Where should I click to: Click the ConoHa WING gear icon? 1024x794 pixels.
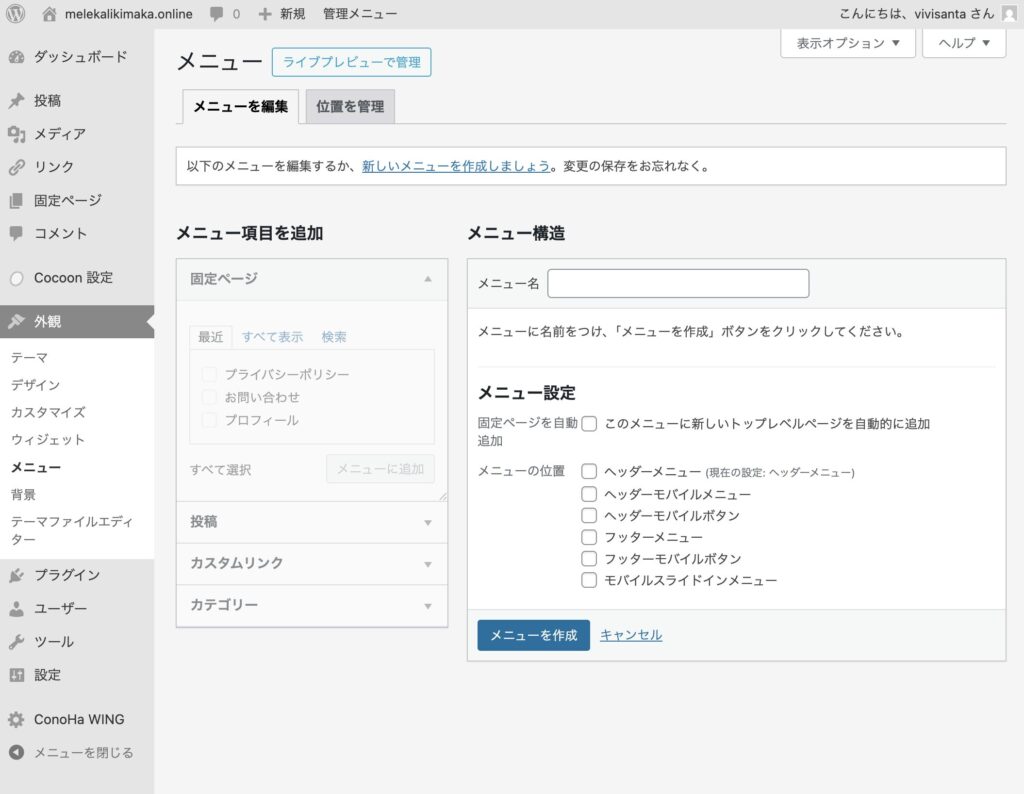[16, 719]
